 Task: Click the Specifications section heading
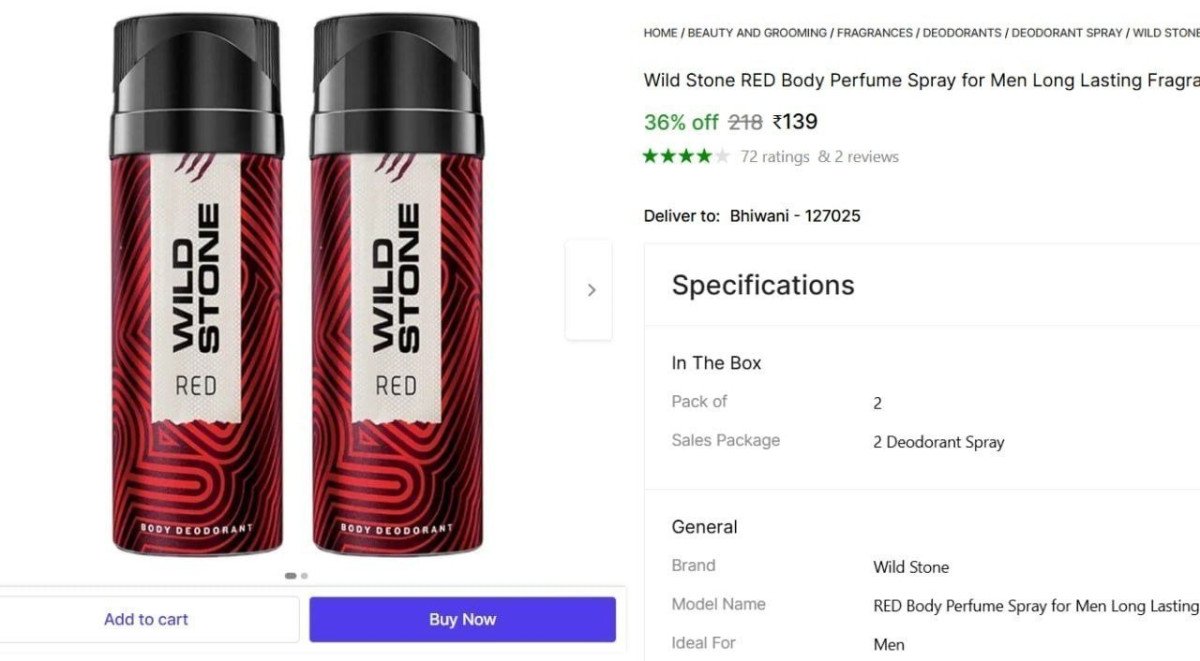(762, 285)
